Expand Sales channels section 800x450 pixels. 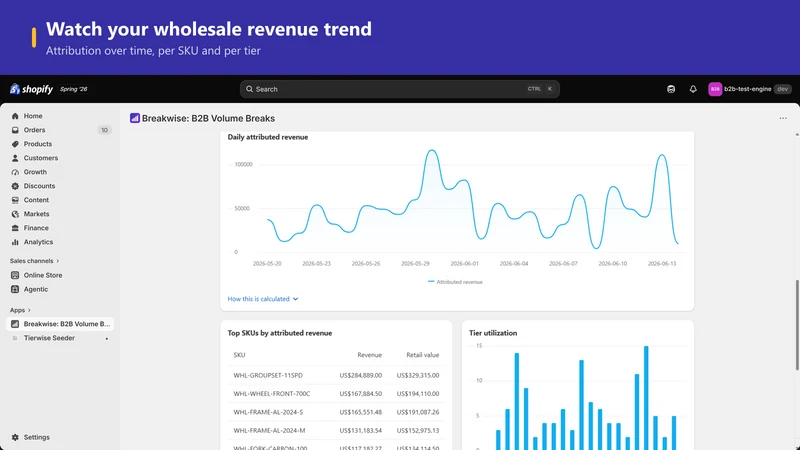coord(35,261)
